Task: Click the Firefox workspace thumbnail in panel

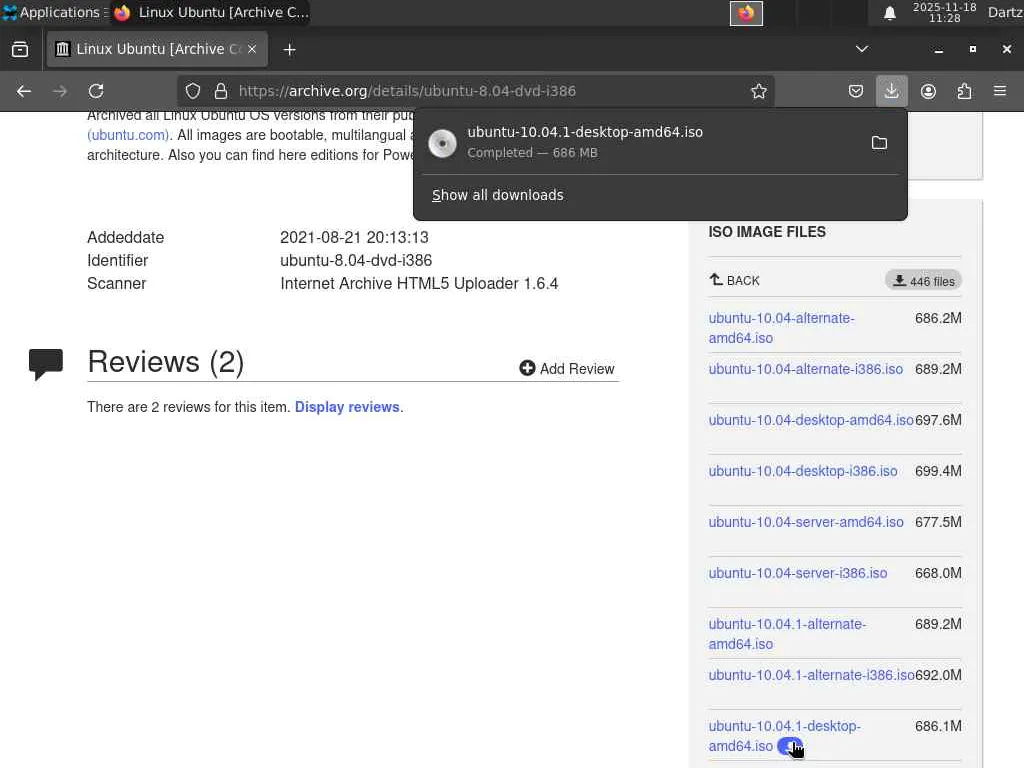Action: tap(746, 13)
